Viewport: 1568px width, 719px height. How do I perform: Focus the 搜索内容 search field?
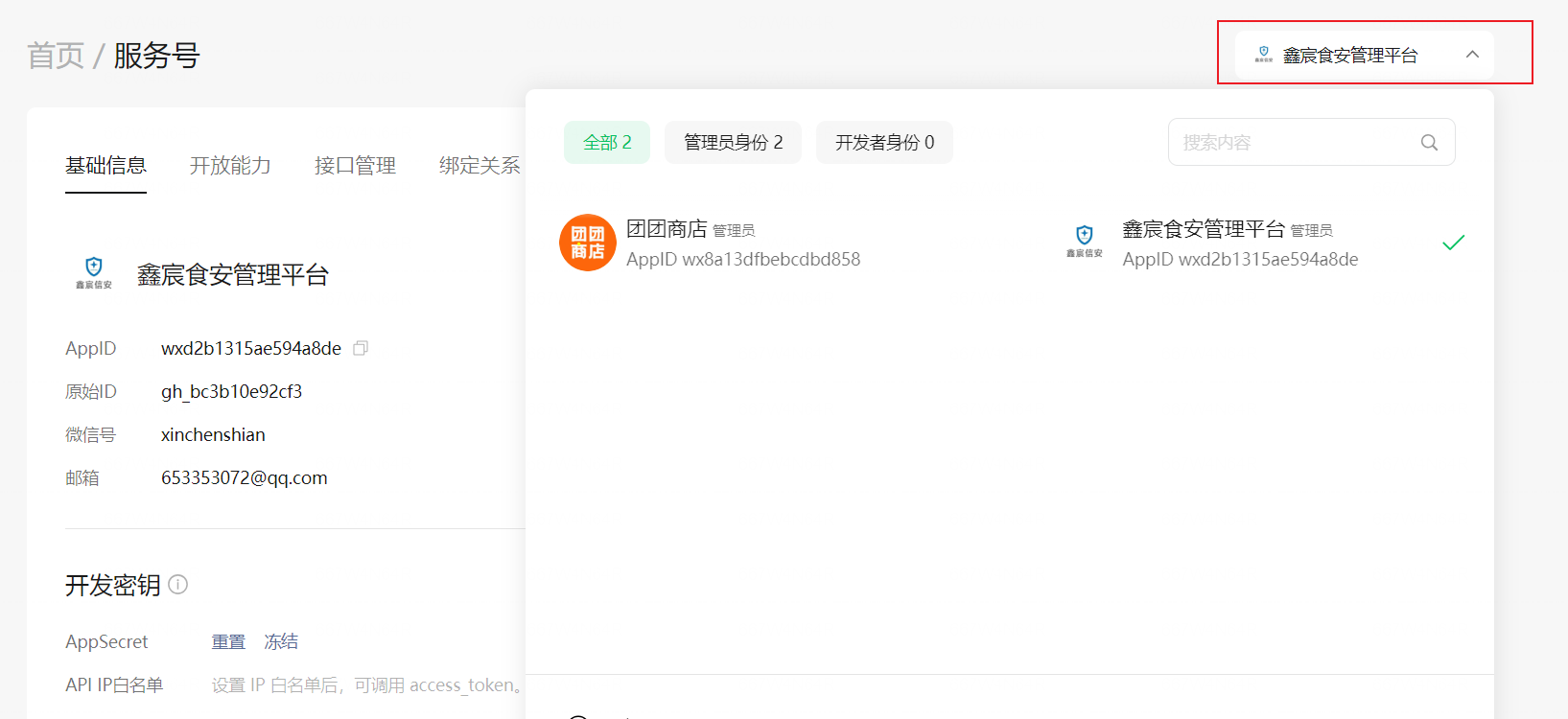[1295, 143]
